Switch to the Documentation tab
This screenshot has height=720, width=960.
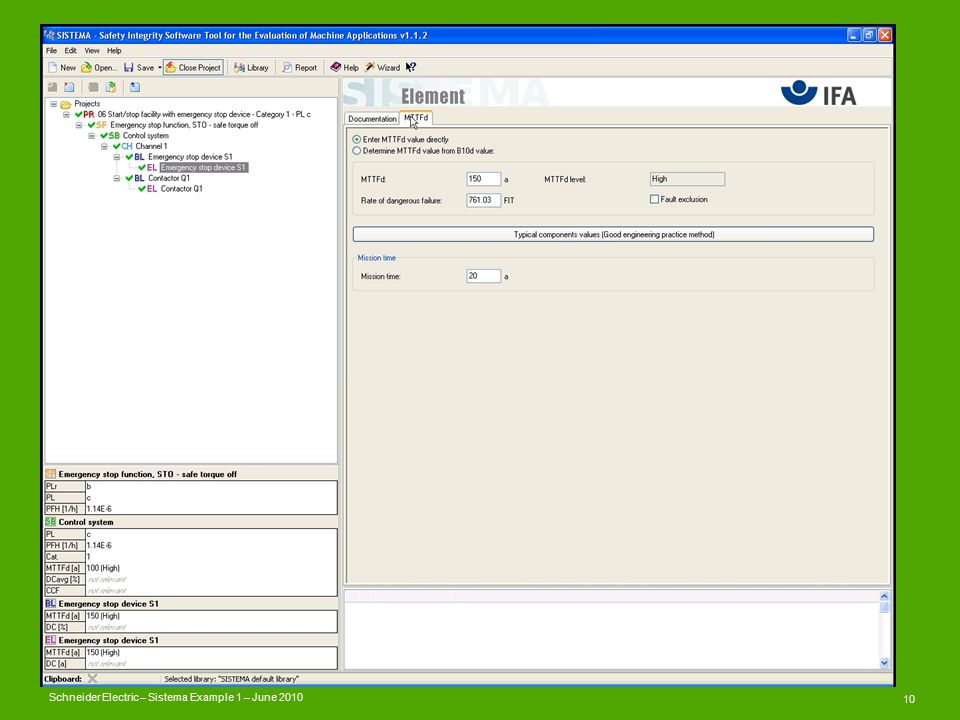372,119
